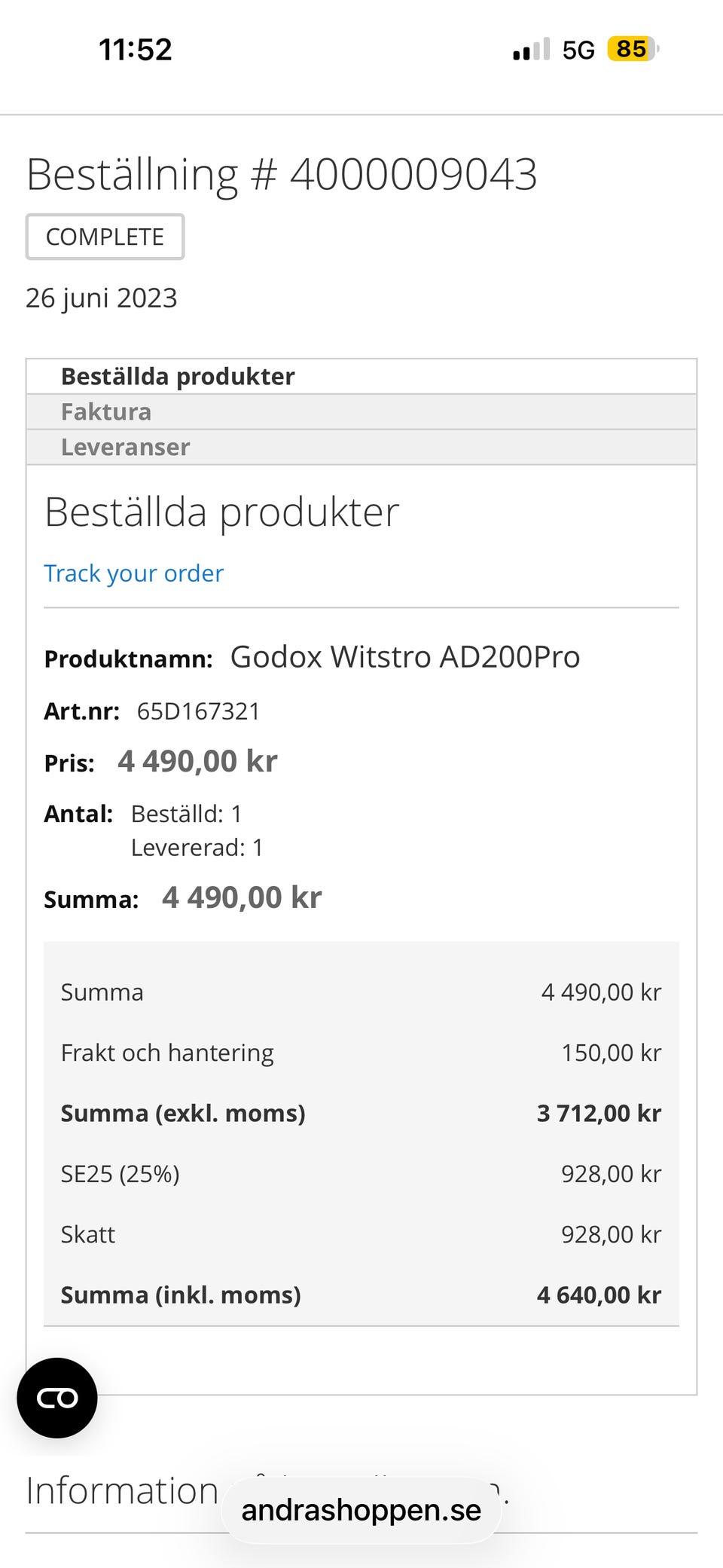Image resolution: width=723 pixels, height=1568 pixels.
Task: Select the Beställda produkter tab
Action: [x=178, y=376]
